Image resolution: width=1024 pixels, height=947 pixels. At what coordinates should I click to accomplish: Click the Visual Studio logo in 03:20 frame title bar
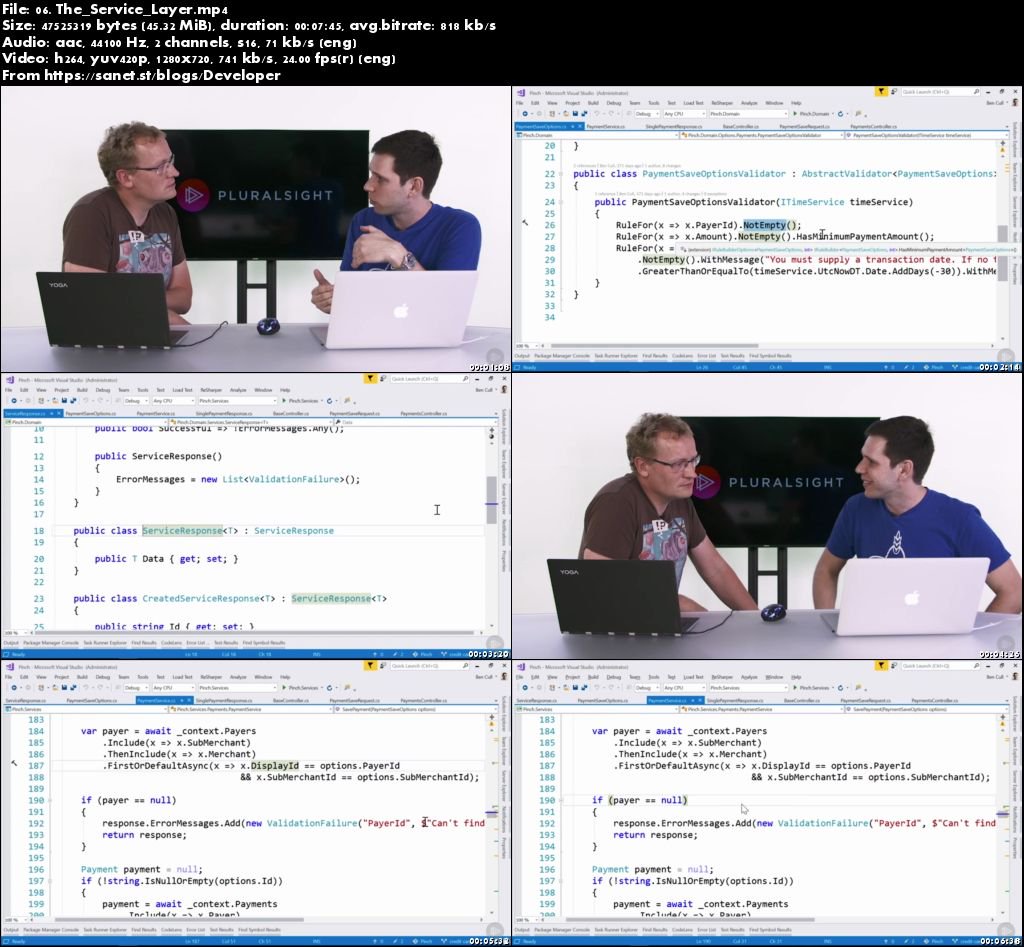click(10, 379)
